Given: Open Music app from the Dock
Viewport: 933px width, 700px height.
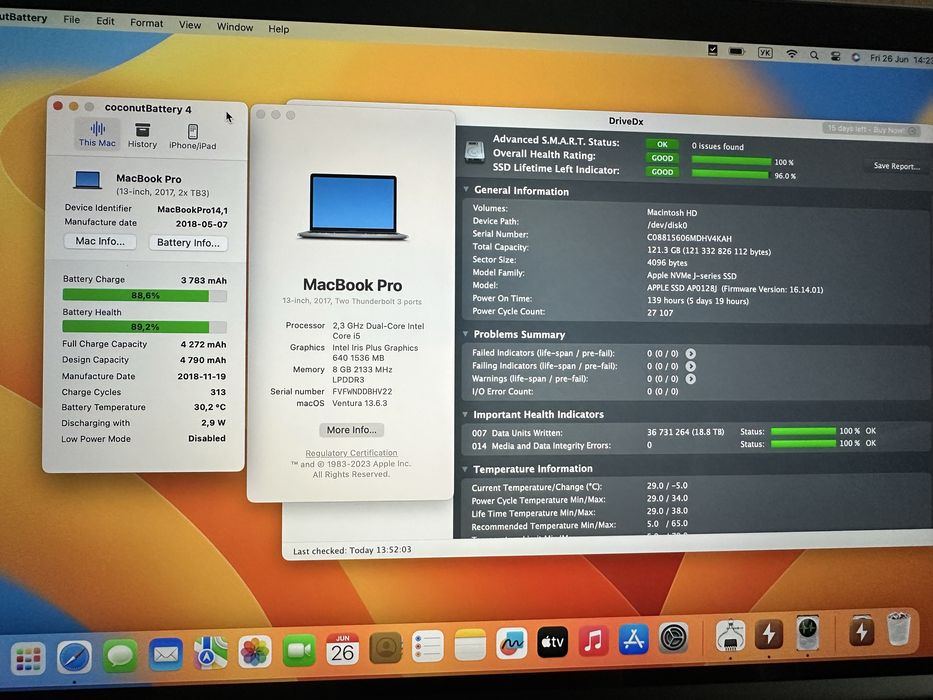Looking at the screenshot, I should tap(593, 641).
